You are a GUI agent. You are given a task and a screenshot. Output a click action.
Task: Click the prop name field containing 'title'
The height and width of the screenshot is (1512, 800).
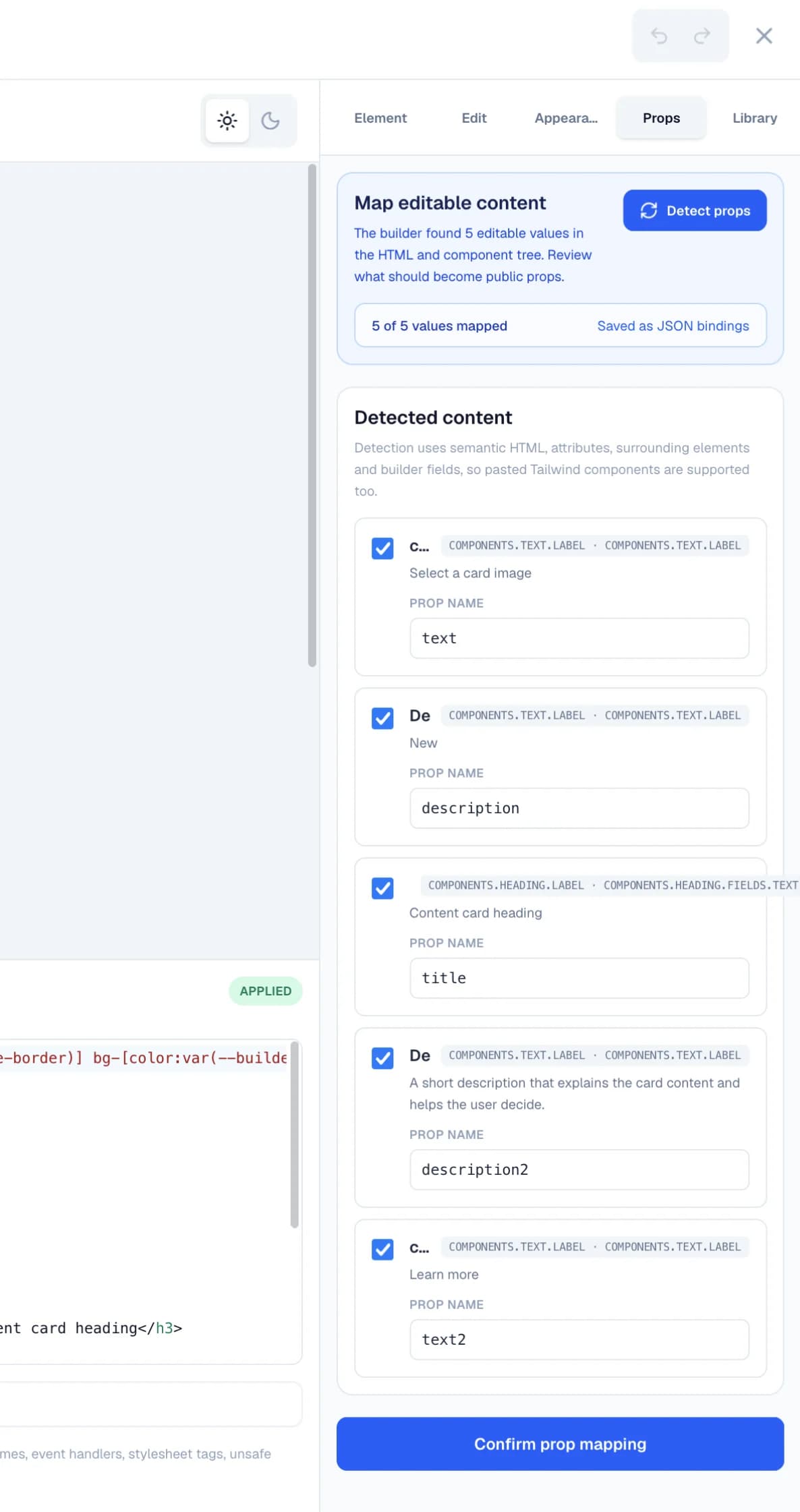(x=579, y=978)
